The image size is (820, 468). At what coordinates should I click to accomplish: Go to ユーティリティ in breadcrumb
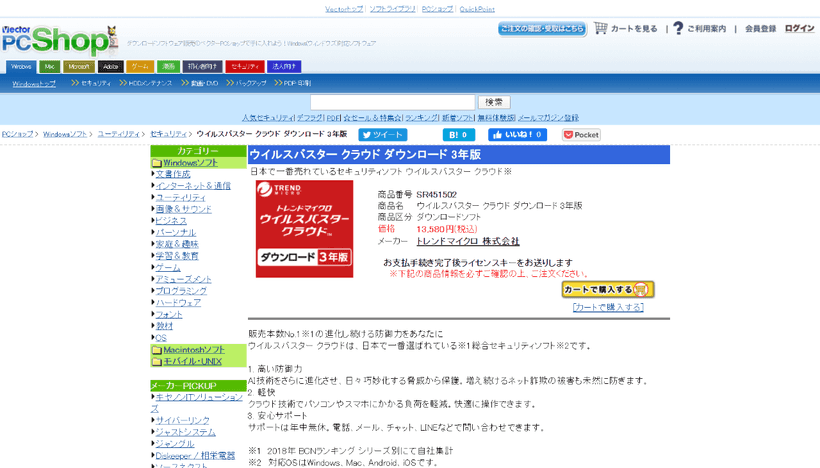tap(119, 134)
